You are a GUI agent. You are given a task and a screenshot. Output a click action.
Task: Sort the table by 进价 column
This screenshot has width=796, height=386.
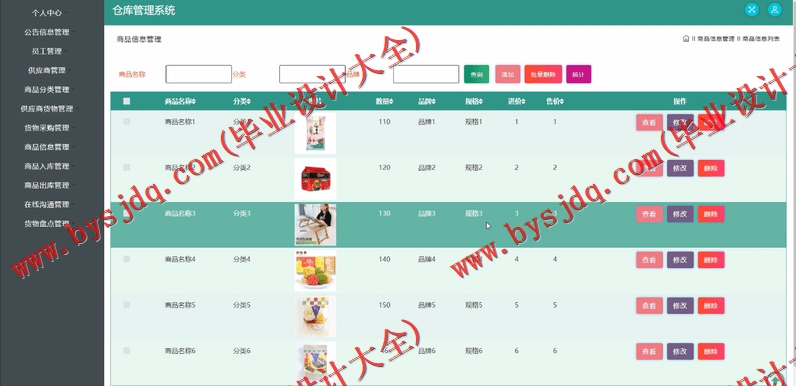pos(516,102)
